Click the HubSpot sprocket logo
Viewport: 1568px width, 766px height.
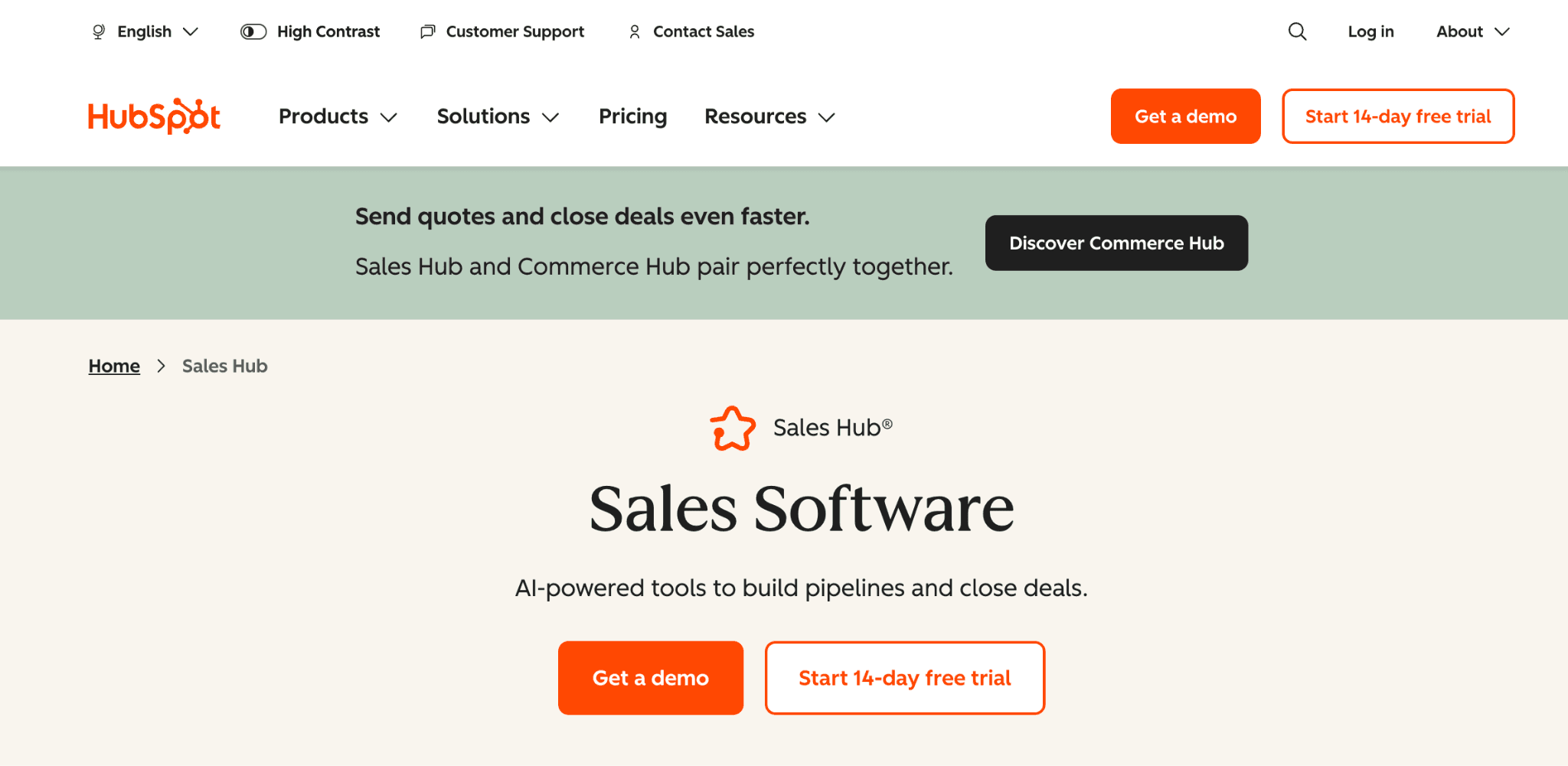click(x=153, y=116)
